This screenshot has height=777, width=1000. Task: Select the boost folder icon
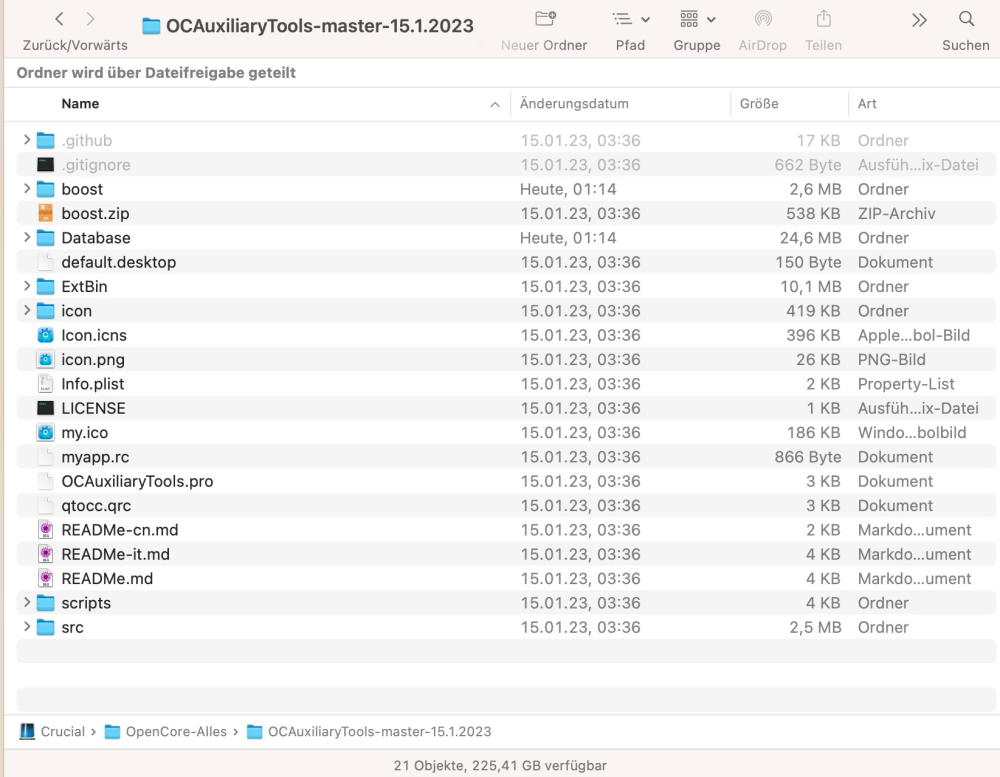(x=45, y=189)
